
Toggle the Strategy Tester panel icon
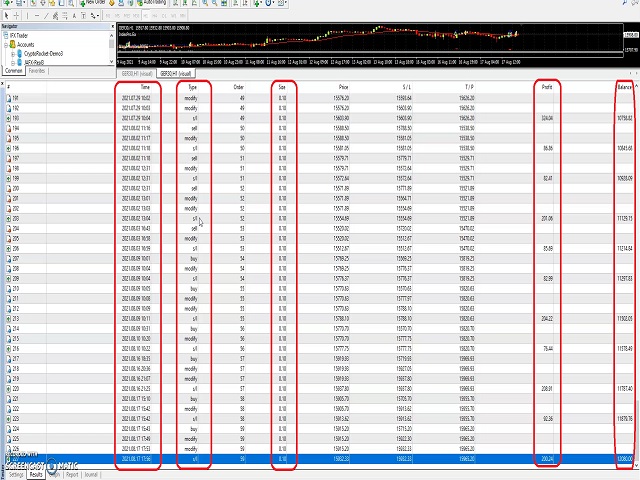tap(71, 3)
